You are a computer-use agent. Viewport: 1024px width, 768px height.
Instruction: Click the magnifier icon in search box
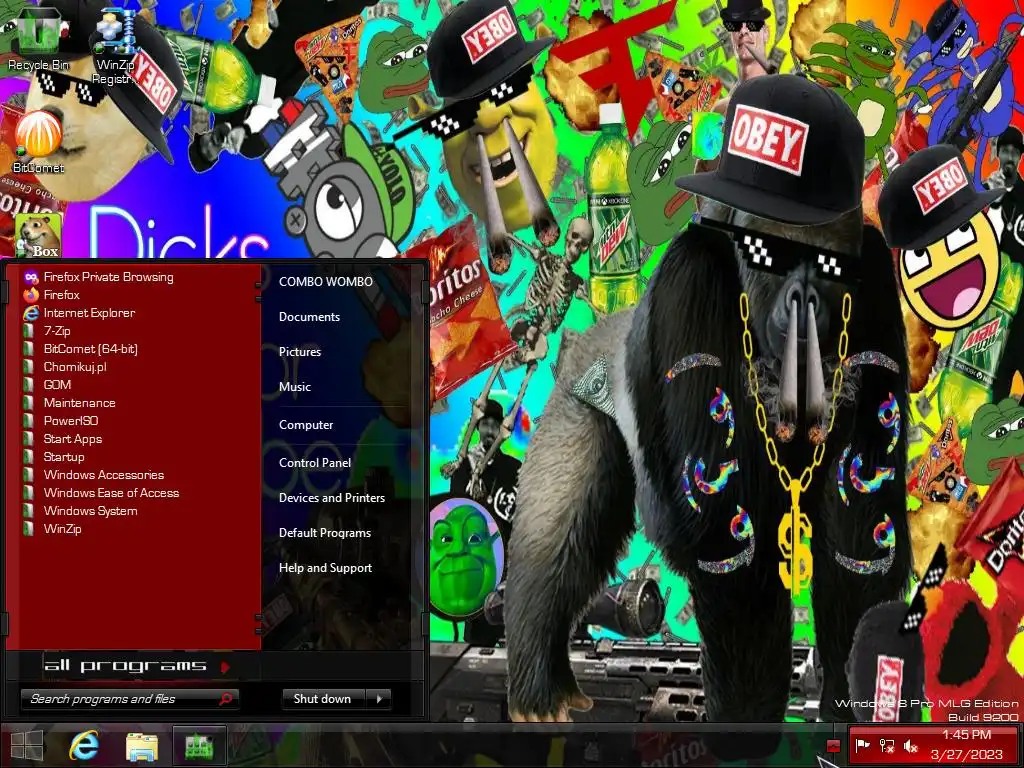[225, 699]
